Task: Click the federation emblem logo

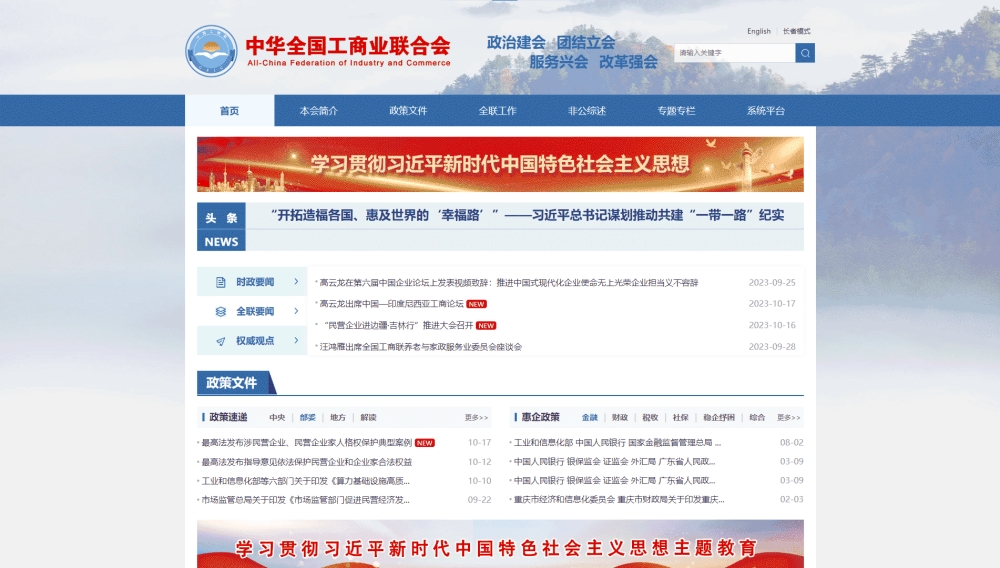Action: point(211,51)
